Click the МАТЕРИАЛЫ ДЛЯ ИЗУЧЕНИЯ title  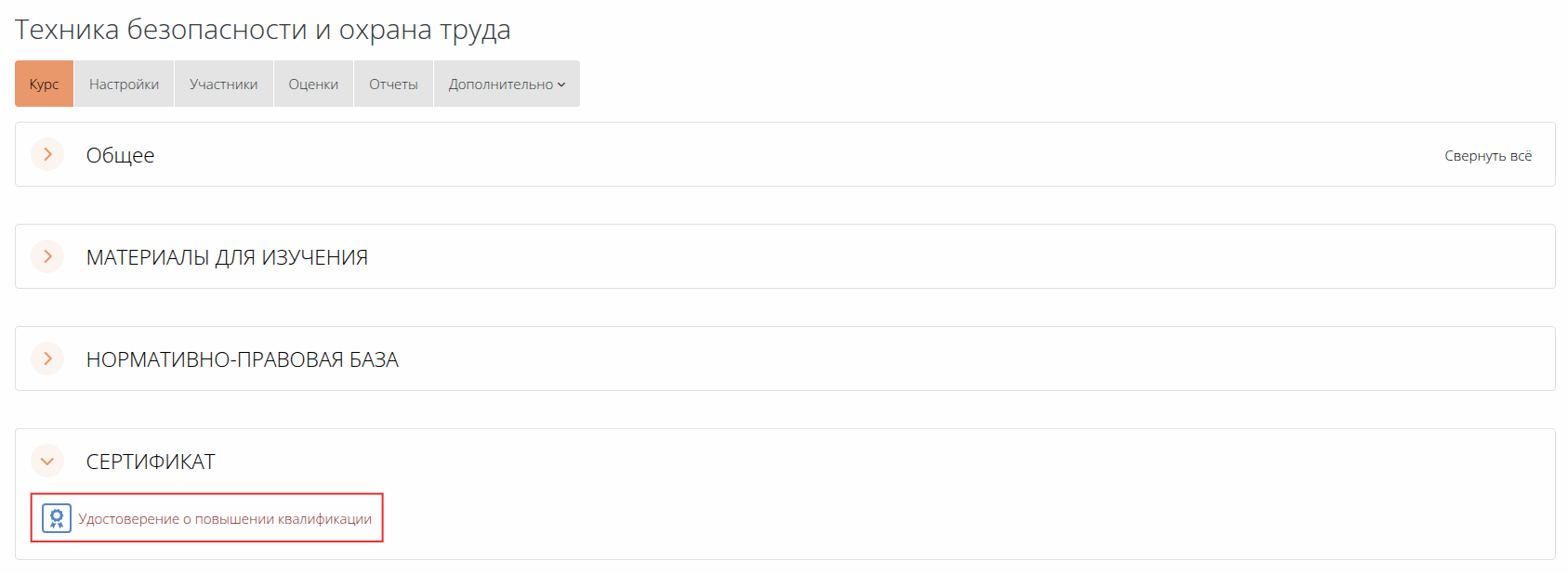point(227,257)
